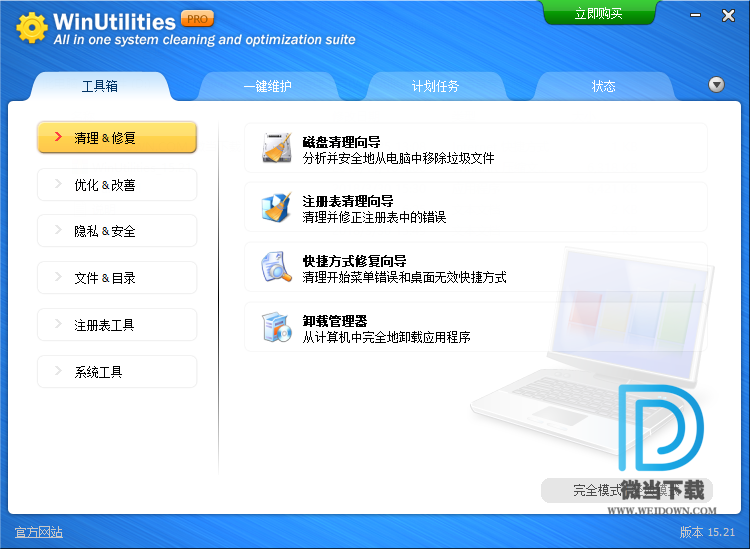Viewport: 750px width, 549px height.
Task: Click the green 立即购买 buy button
Action: click(598, 13)
